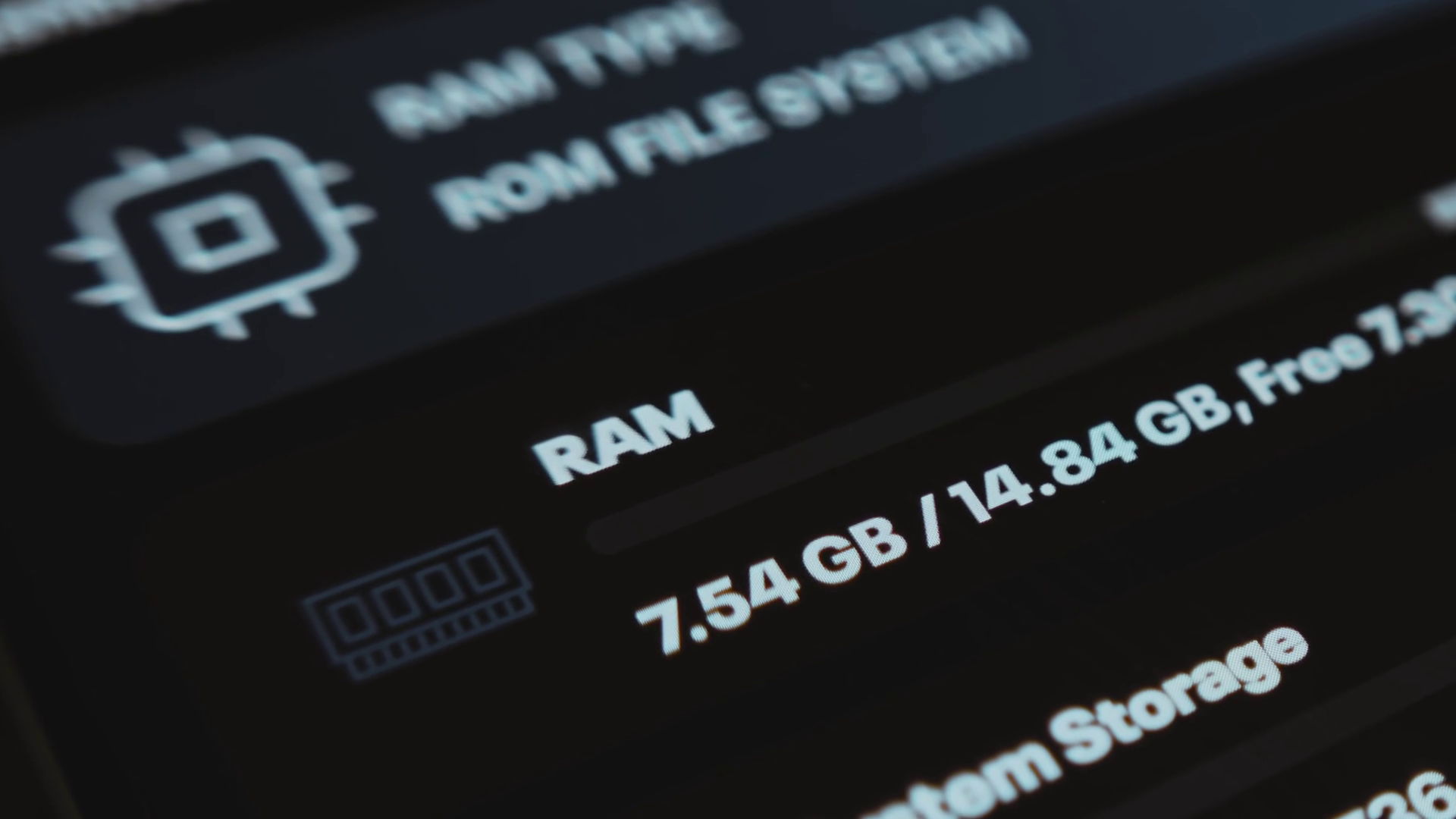Image resolution: width=1456 pixels, height=819 pixels.
Task: Tap first memory cell on RAM stick icon
Action: click(350, 616)
